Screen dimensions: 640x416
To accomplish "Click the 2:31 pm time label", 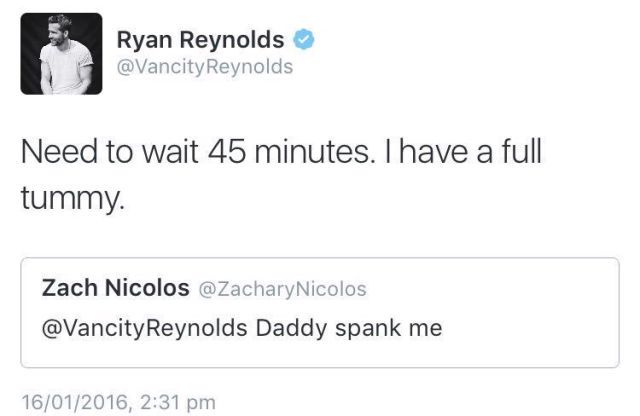I will (x=178, y=402).
